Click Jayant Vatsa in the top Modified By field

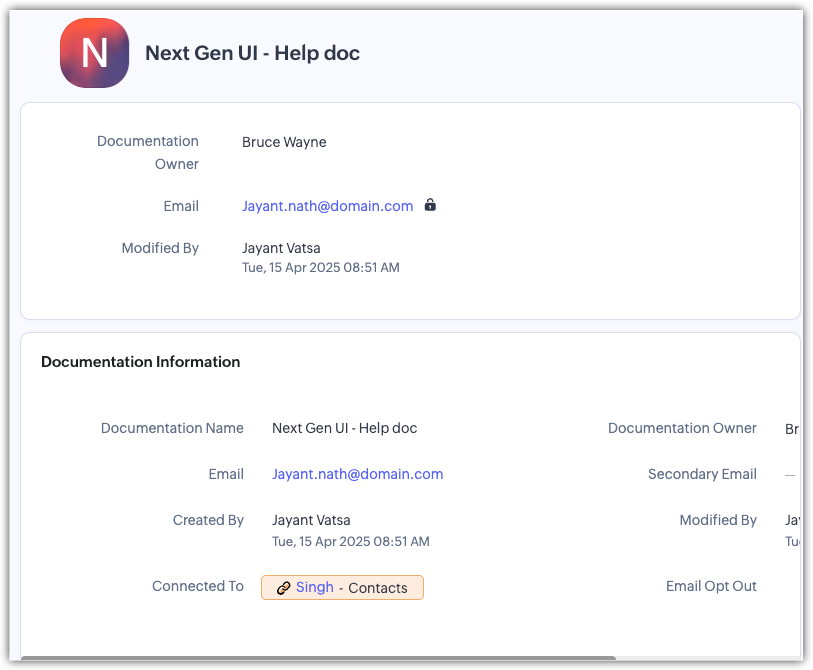pos(281,248)
